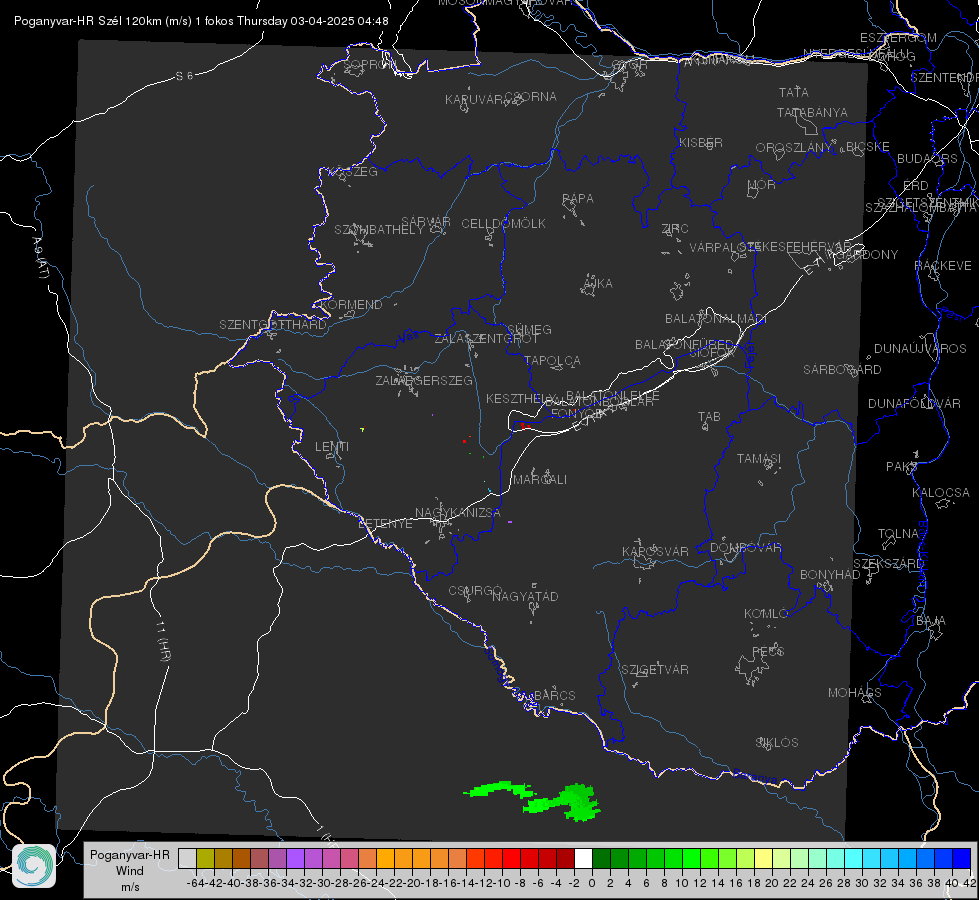Image resolution: width=979 pixels, height=900 pixels.
Task: Select the SZOMBATHELY city label
Action: coord(379,230)
